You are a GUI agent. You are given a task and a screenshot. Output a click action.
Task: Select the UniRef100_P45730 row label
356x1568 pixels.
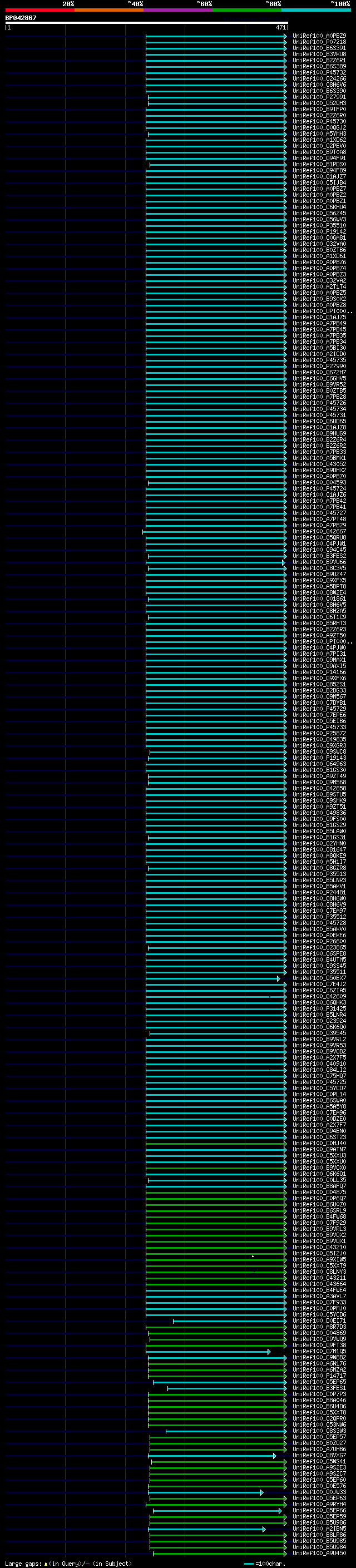pyautogui.click(x=319, y=122)
